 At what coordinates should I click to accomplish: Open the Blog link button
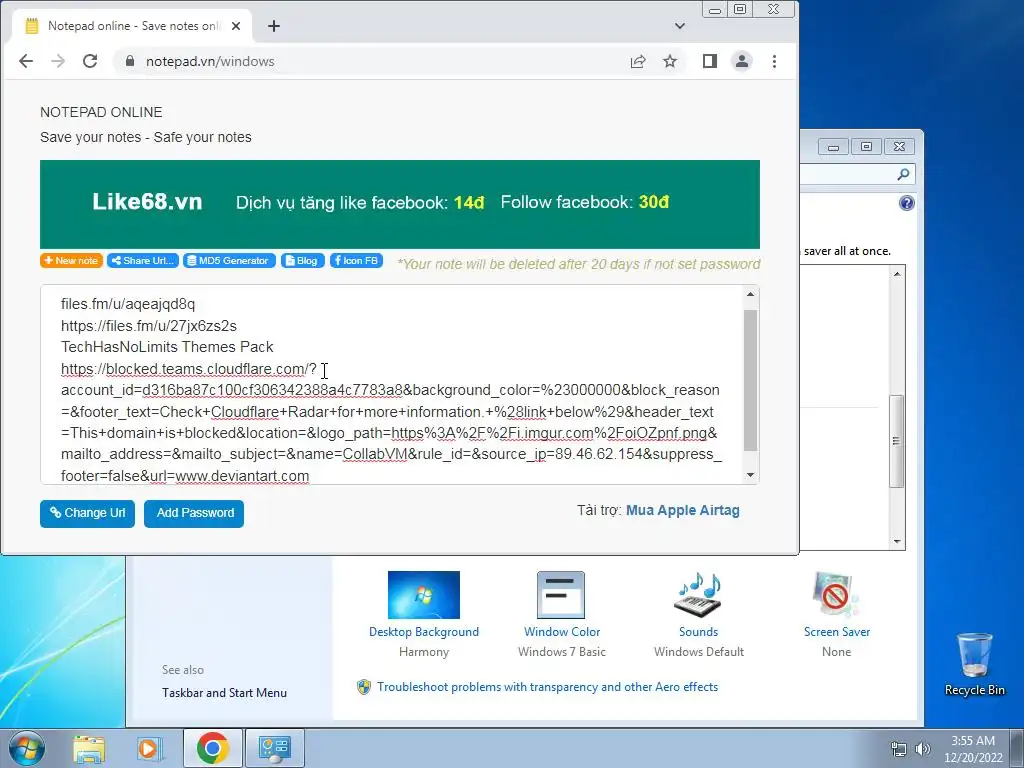[303, 261]
